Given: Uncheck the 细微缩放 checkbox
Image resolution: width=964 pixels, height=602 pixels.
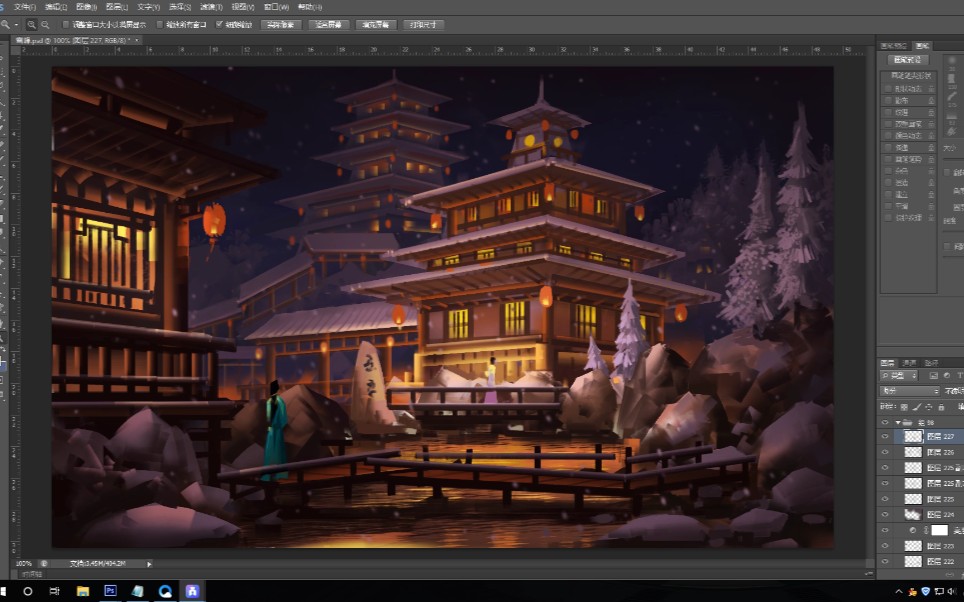Looking at the screenshot, I should [x=219, y=25].
